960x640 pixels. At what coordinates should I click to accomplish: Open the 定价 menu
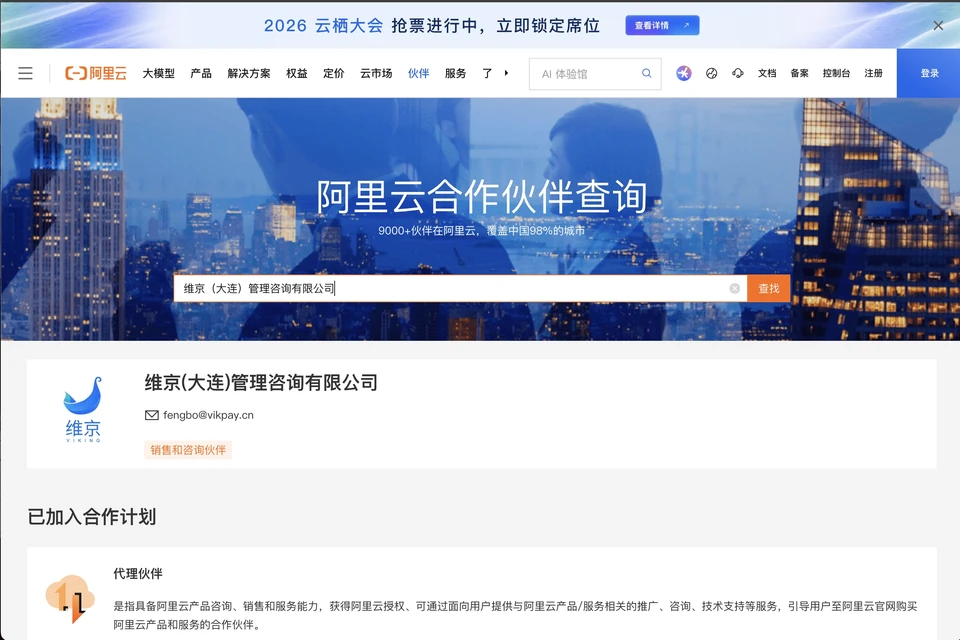pyautogui.click(x=334, y=73)
